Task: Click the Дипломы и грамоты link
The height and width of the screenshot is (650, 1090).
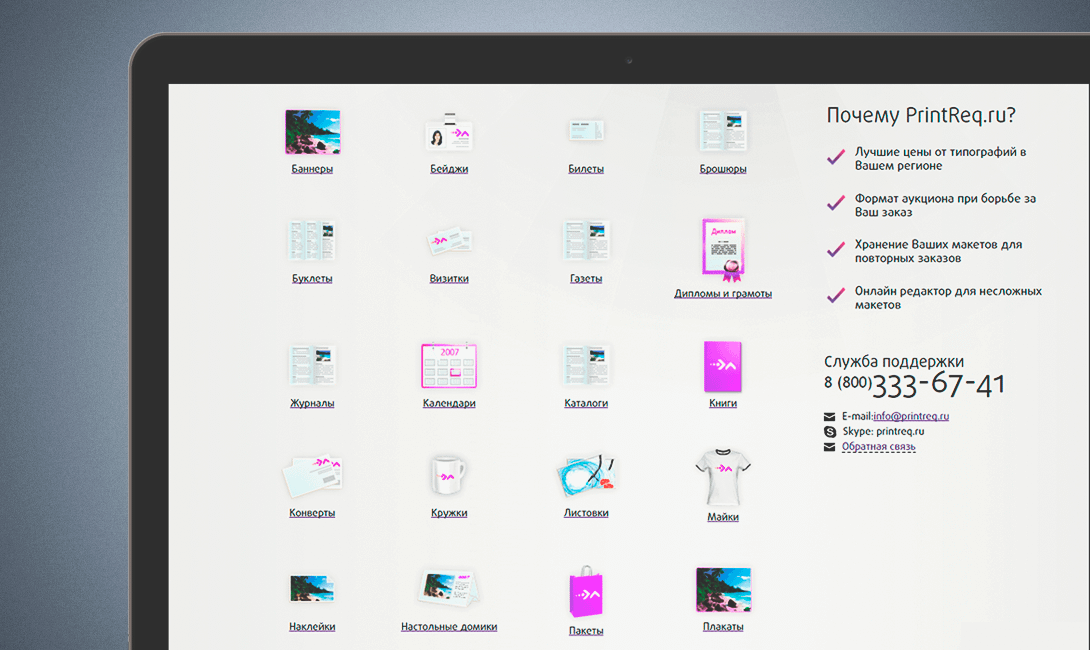Action: [723, 294]
